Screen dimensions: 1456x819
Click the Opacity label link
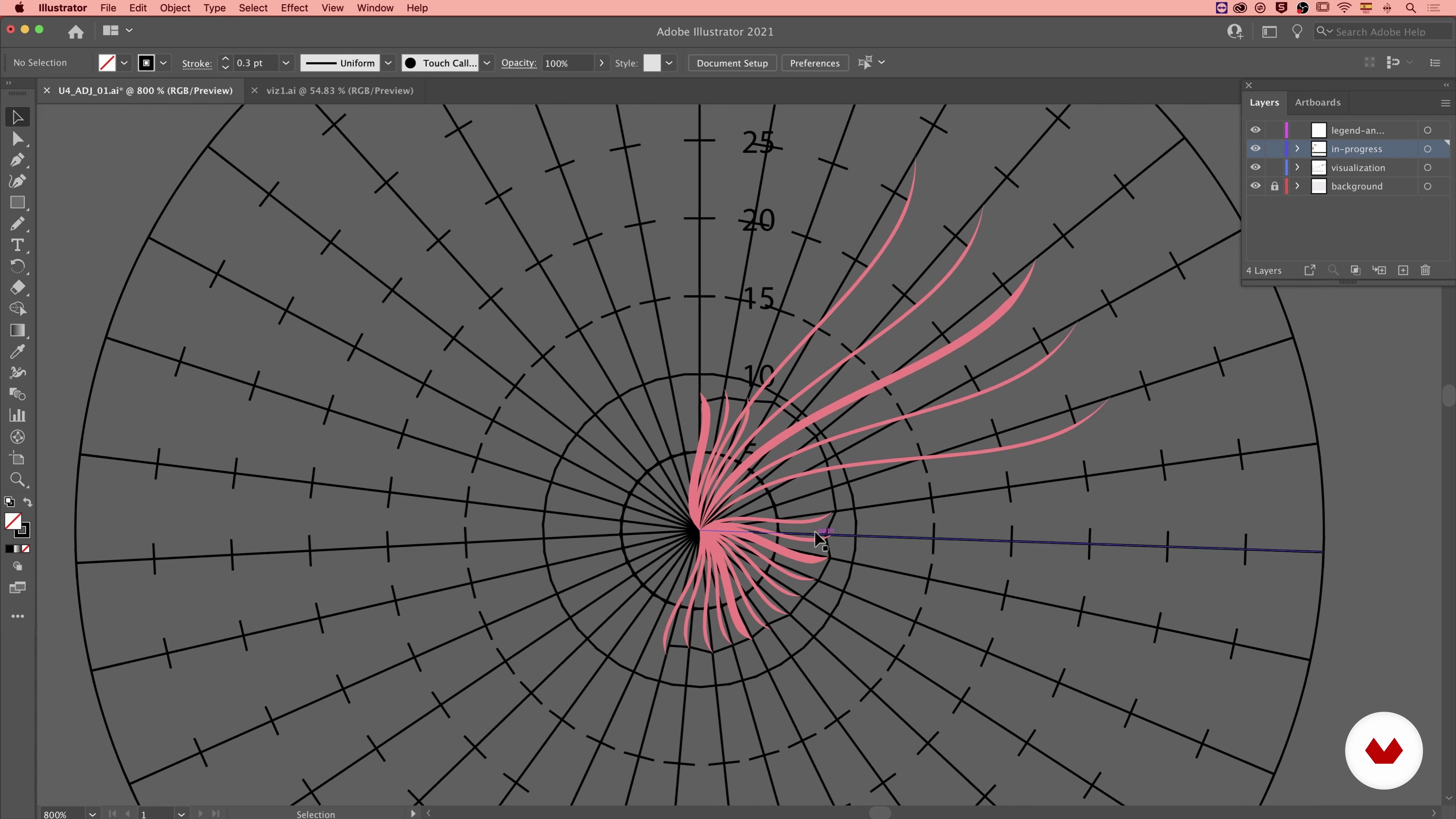(x=518, y=63)
